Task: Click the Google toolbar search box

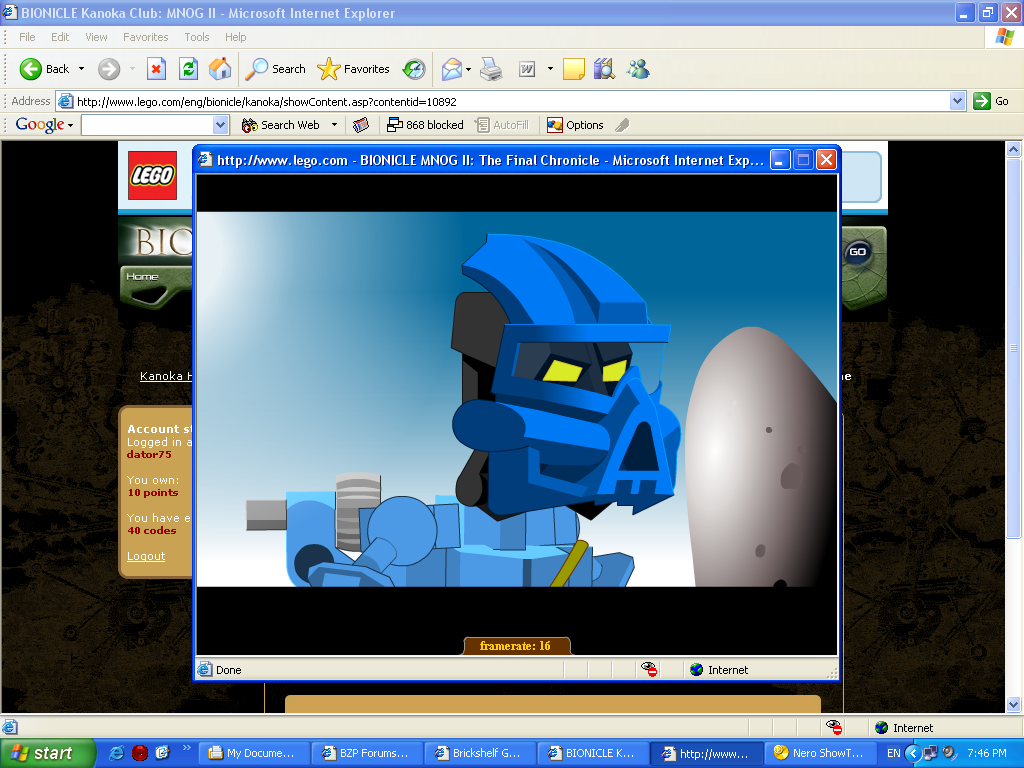Action: pyautogui.click(x=148, y=125)
